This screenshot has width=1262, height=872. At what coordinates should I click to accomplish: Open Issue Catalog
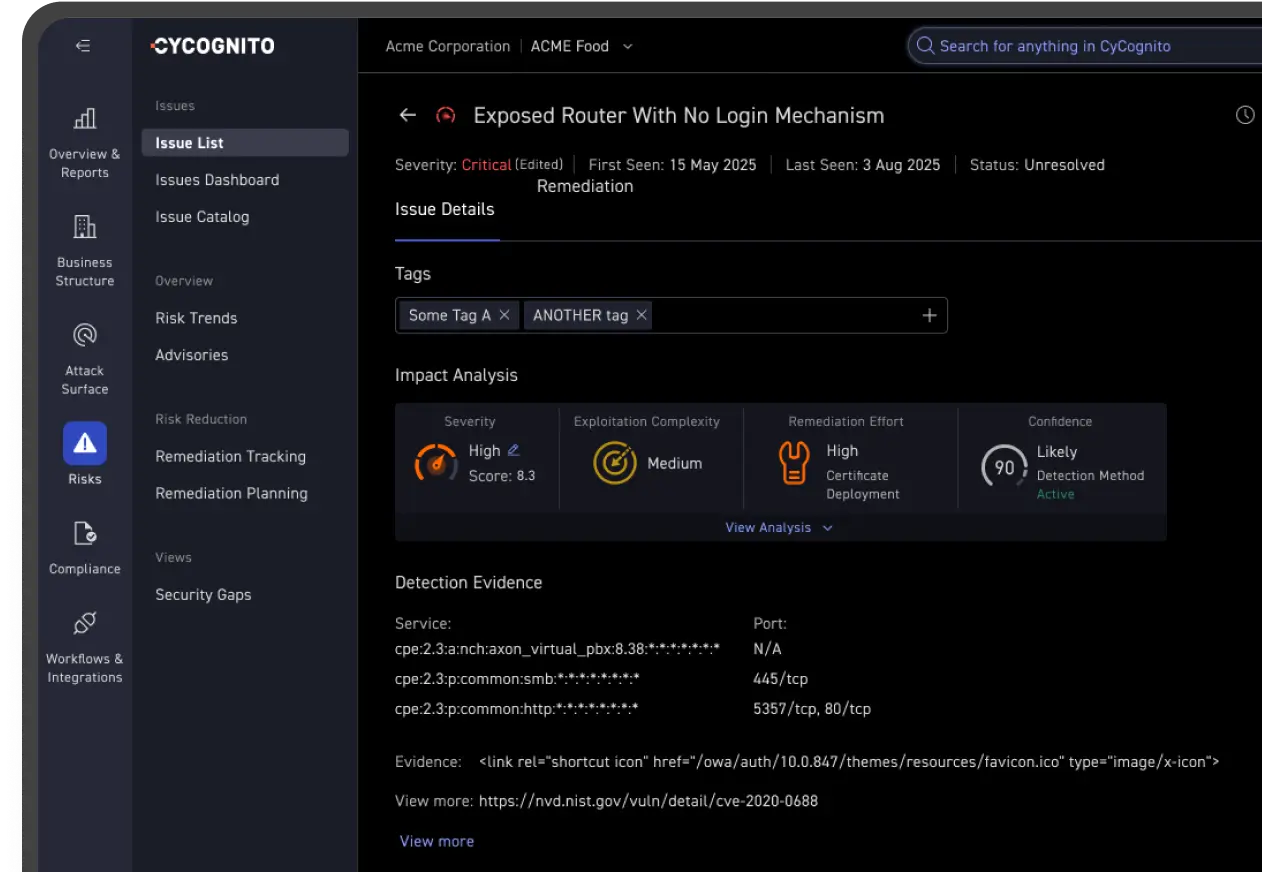[202, 217]
